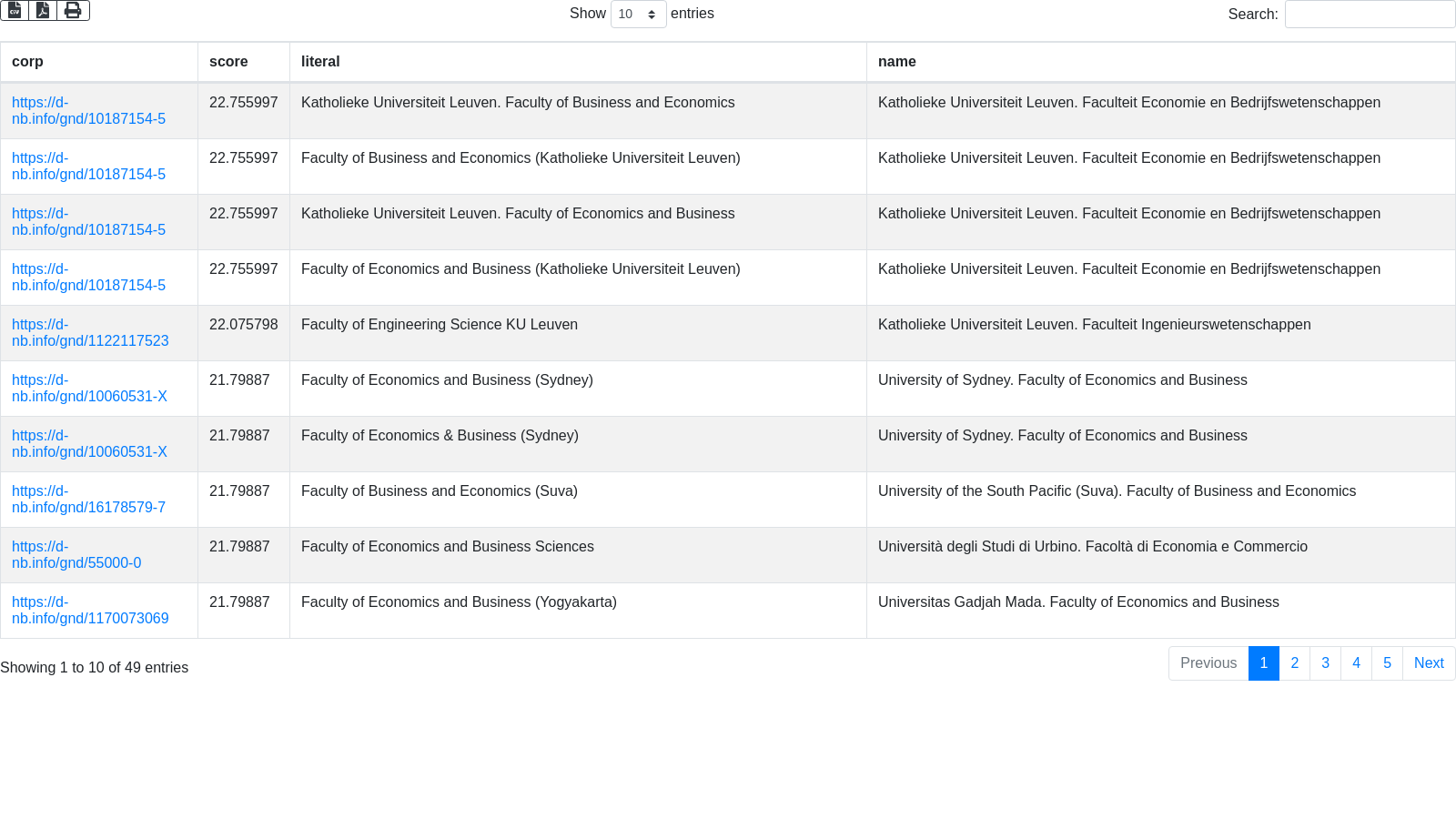1456x819 pixels.
Task: Click the Next pagination button
Action: (x=1428, y=663)
